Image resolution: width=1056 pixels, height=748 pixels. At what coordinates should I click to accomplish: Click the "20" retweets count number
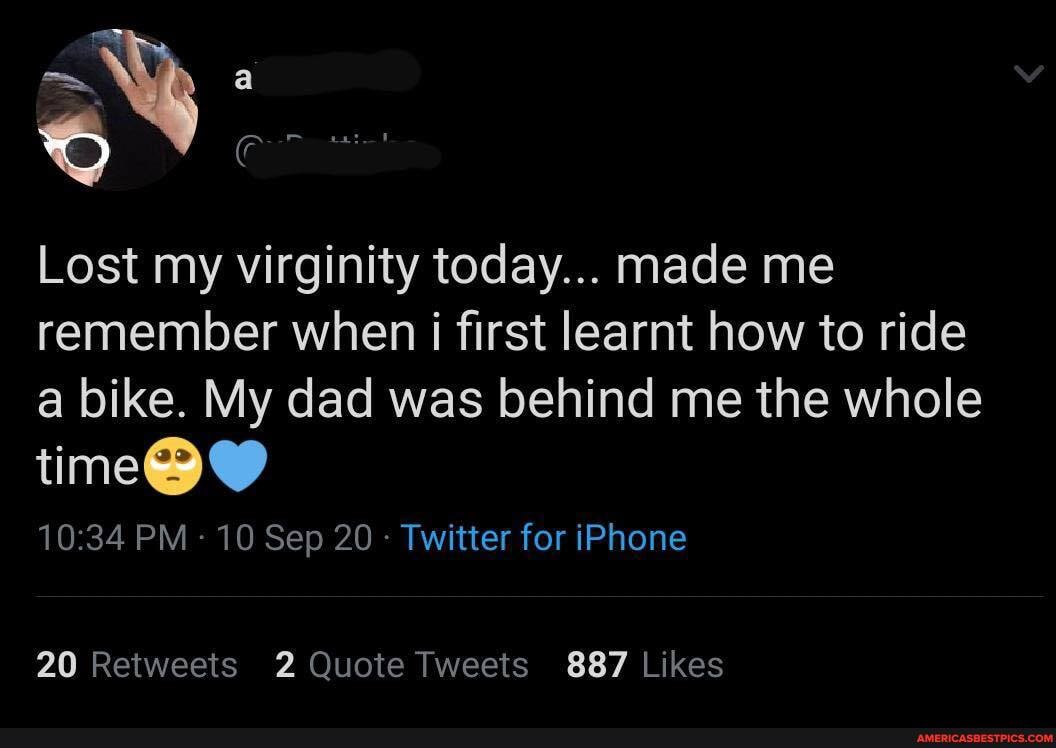click(x=56, y=665)
